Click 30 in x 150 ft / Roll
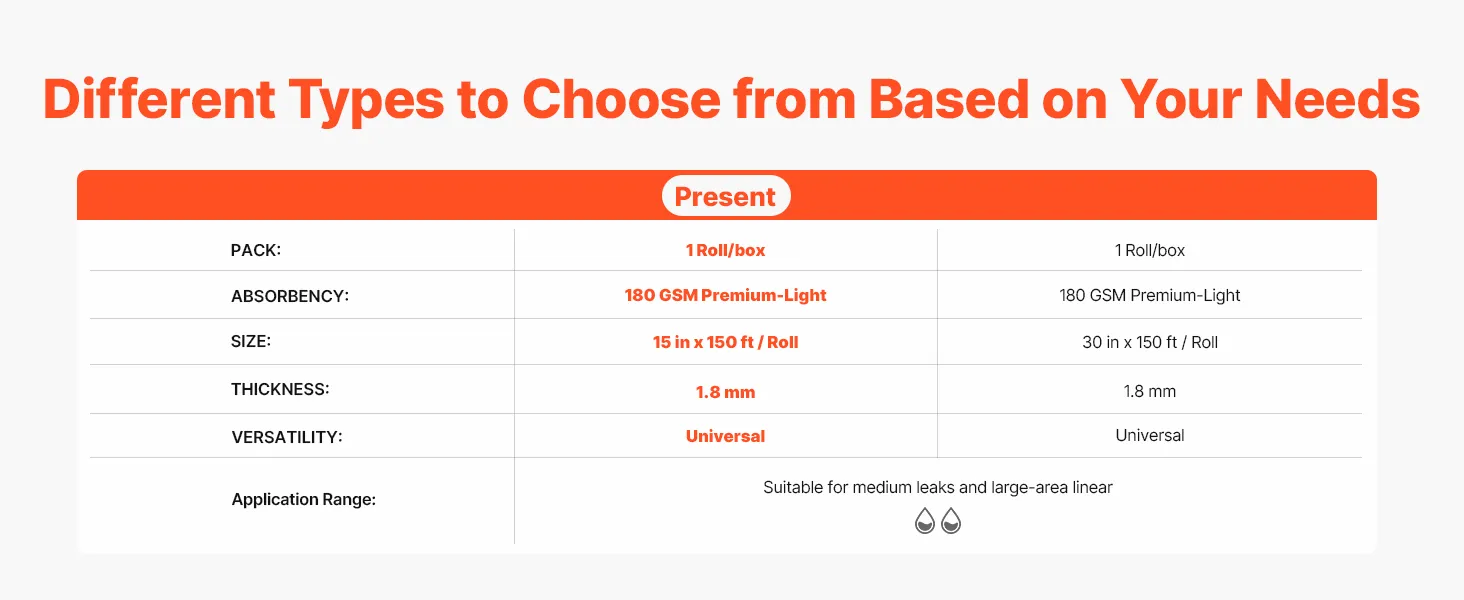1464x600 pixels. click(x=1150, y=342)
